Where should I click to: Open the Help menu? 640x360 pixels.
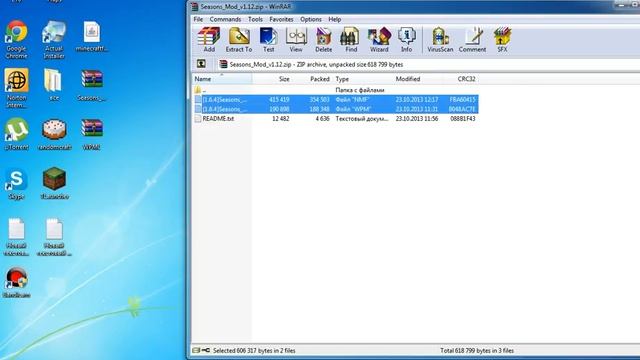[x=335, y=19]
